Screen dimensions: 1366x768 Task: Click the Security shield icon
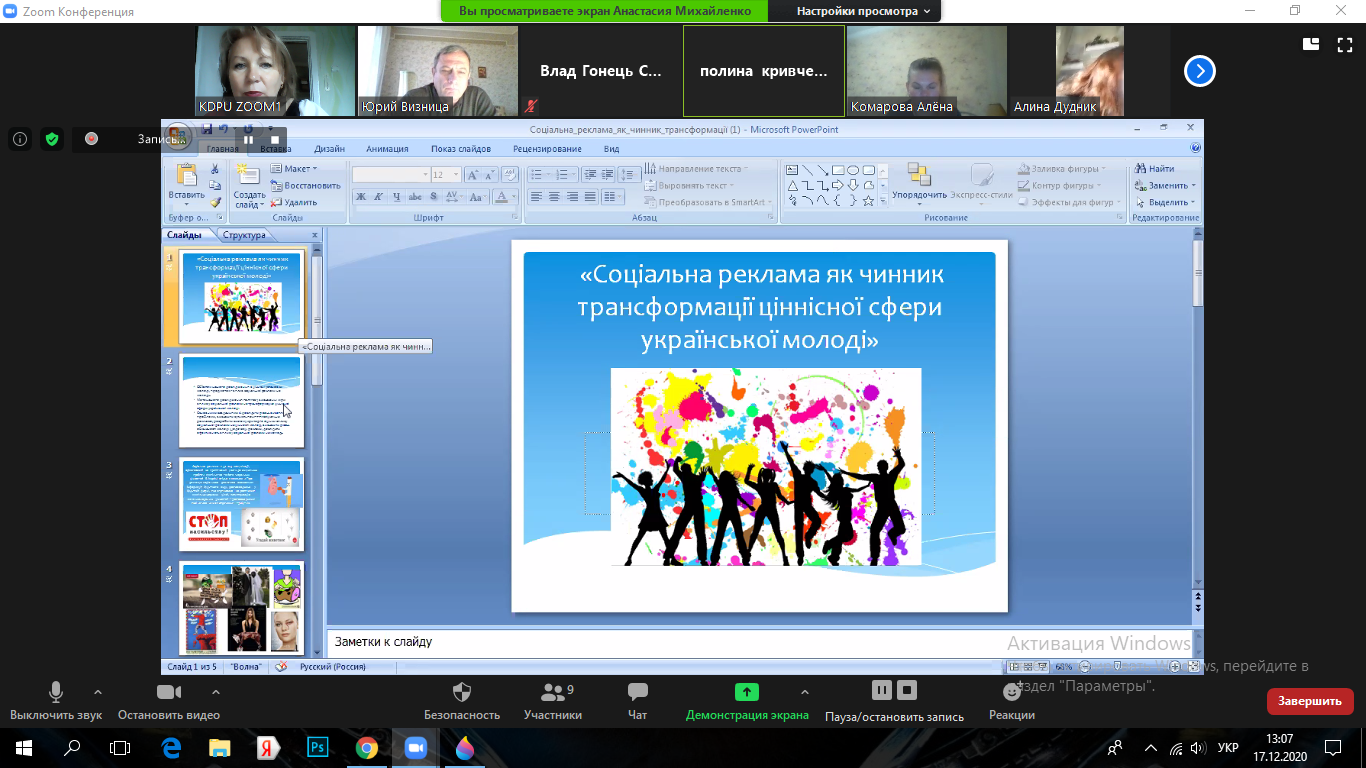click(x=461, y=692)
